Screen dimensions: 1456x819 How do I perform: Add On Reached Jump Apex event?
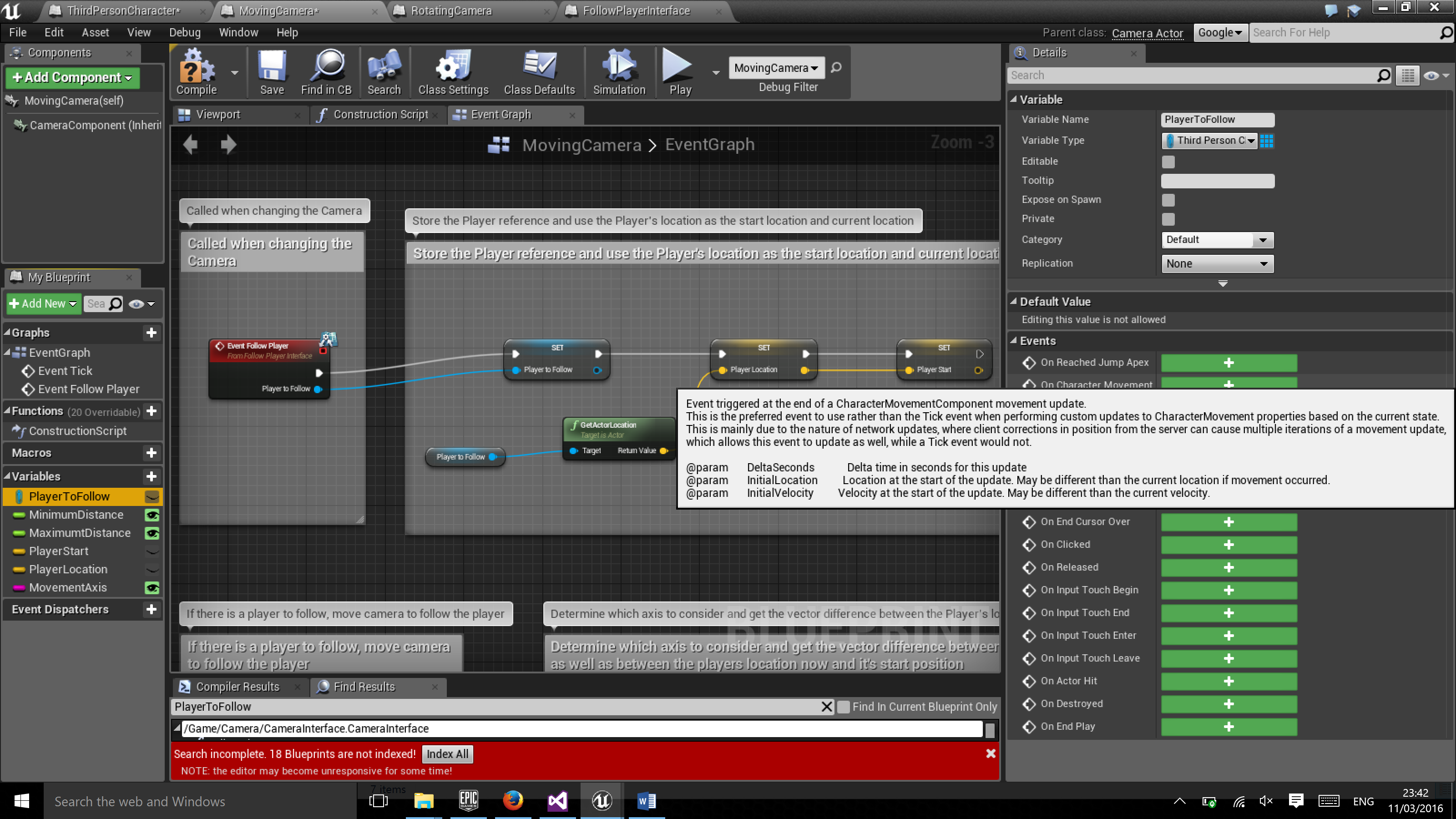pos(1228,363)
